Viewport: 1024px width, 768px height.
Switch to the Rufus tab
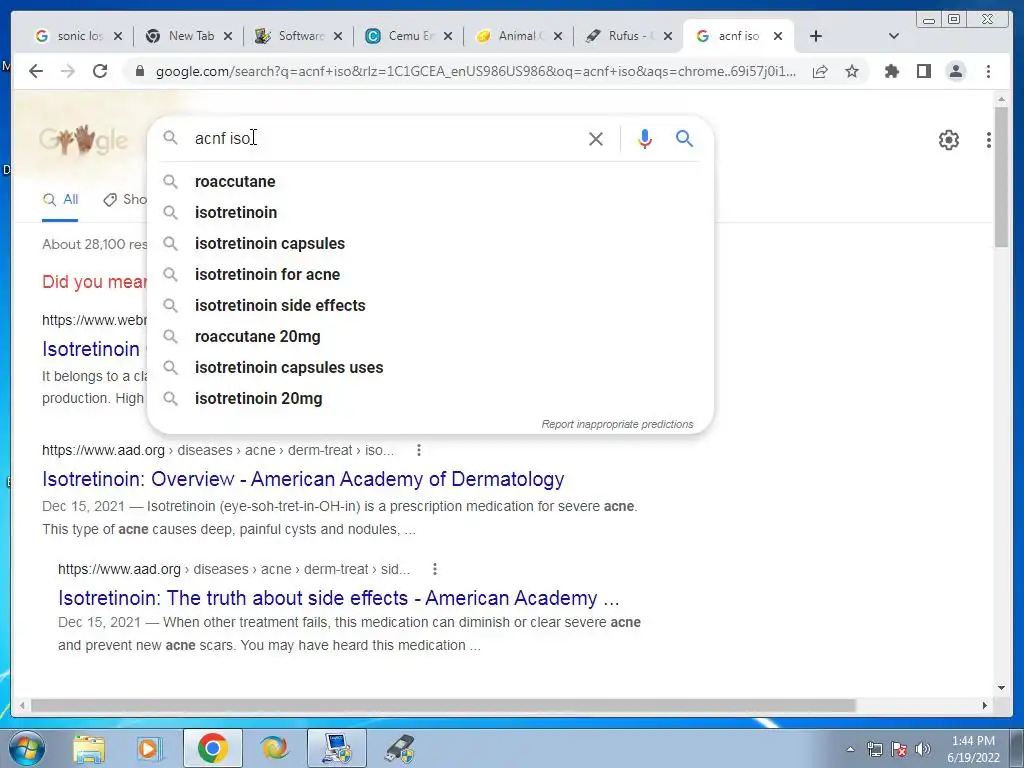[x=630, y=36]
